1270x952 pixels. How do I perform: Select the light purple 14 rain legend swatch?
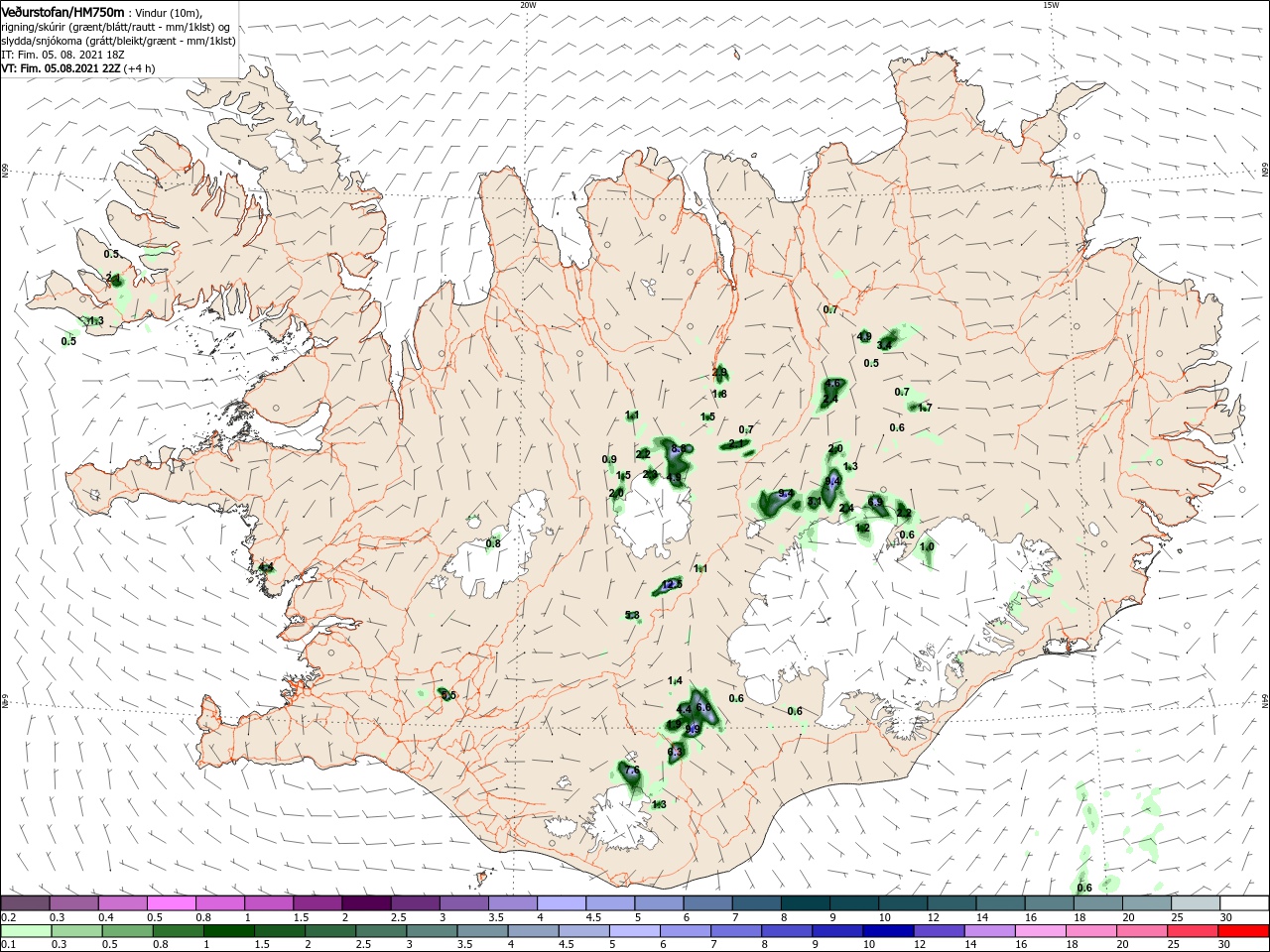(x=990, y=931)
